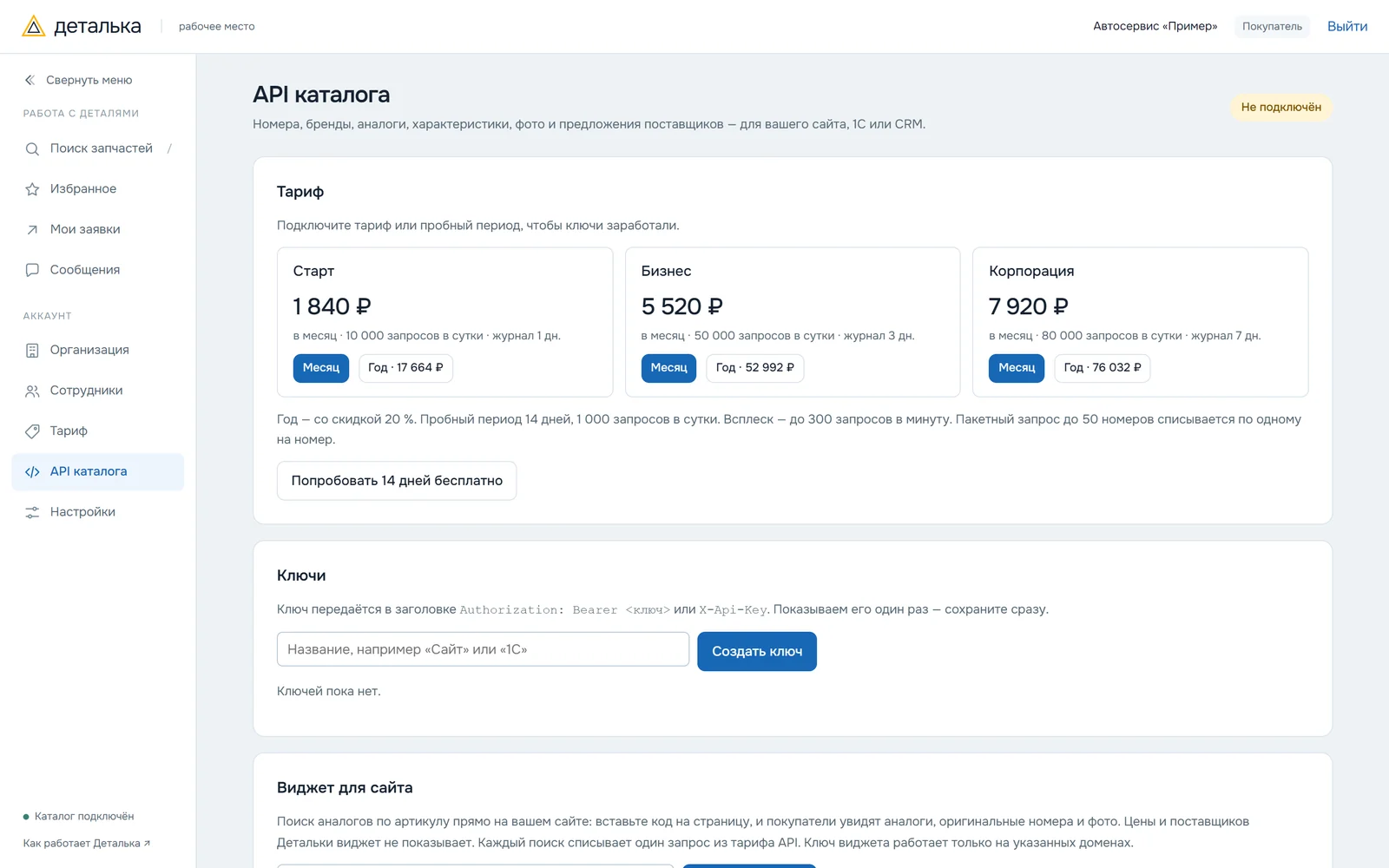Click the деталька brand name
This screenshot has height=868, width=1389.
pyautogui.click(x=97, y=26)
